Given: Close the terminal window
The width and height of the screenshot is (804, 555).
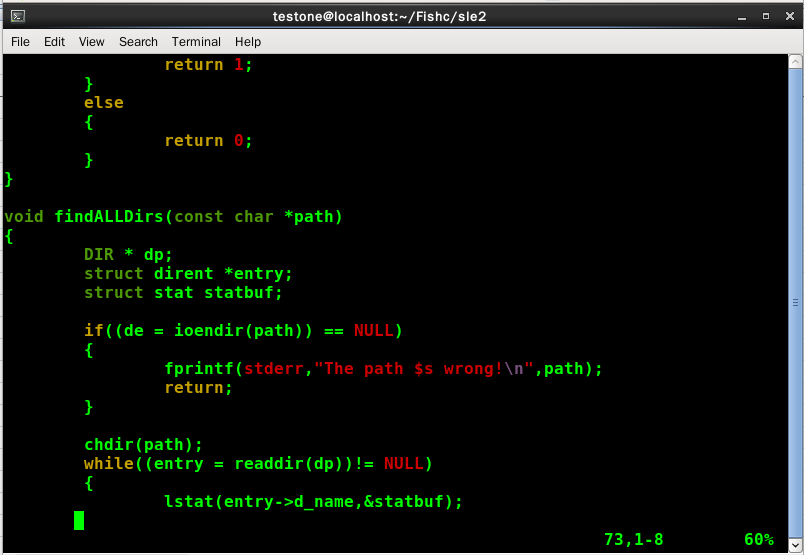Looking at the screenshot, I should pyautogui.click(x=787, y=16).
